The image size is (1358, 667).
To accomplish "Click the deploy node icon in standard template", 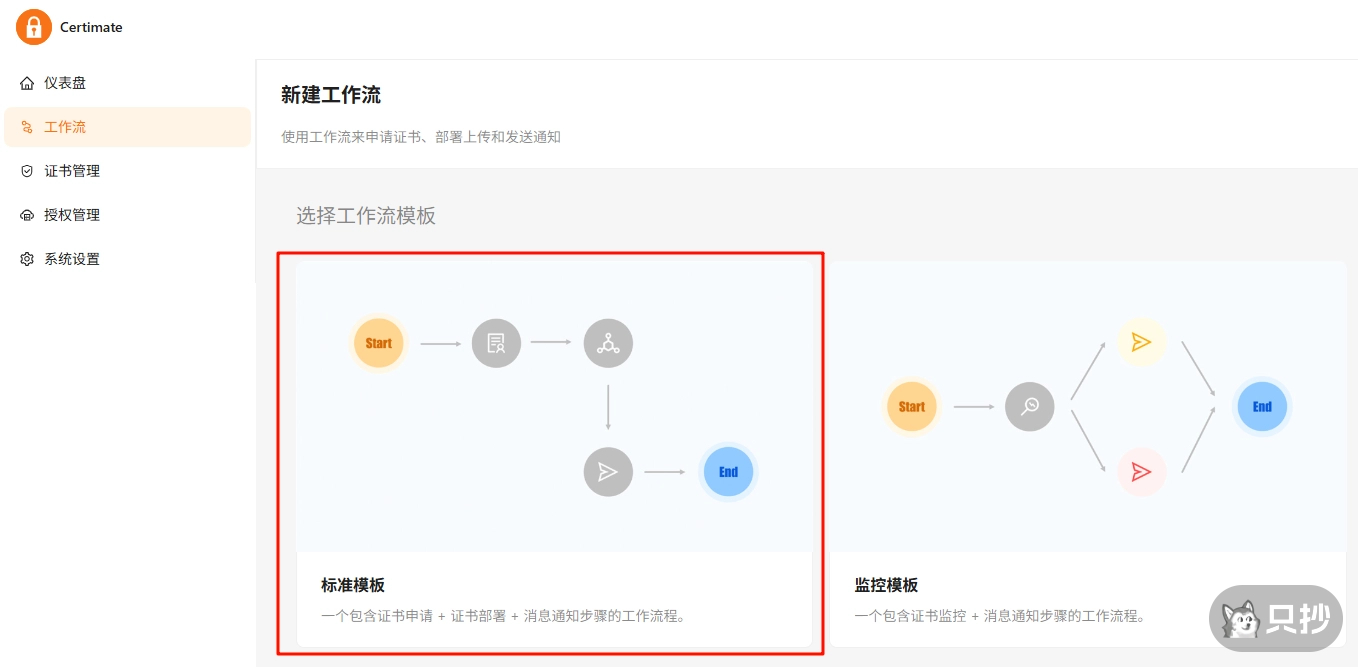I will click(608, 343).
